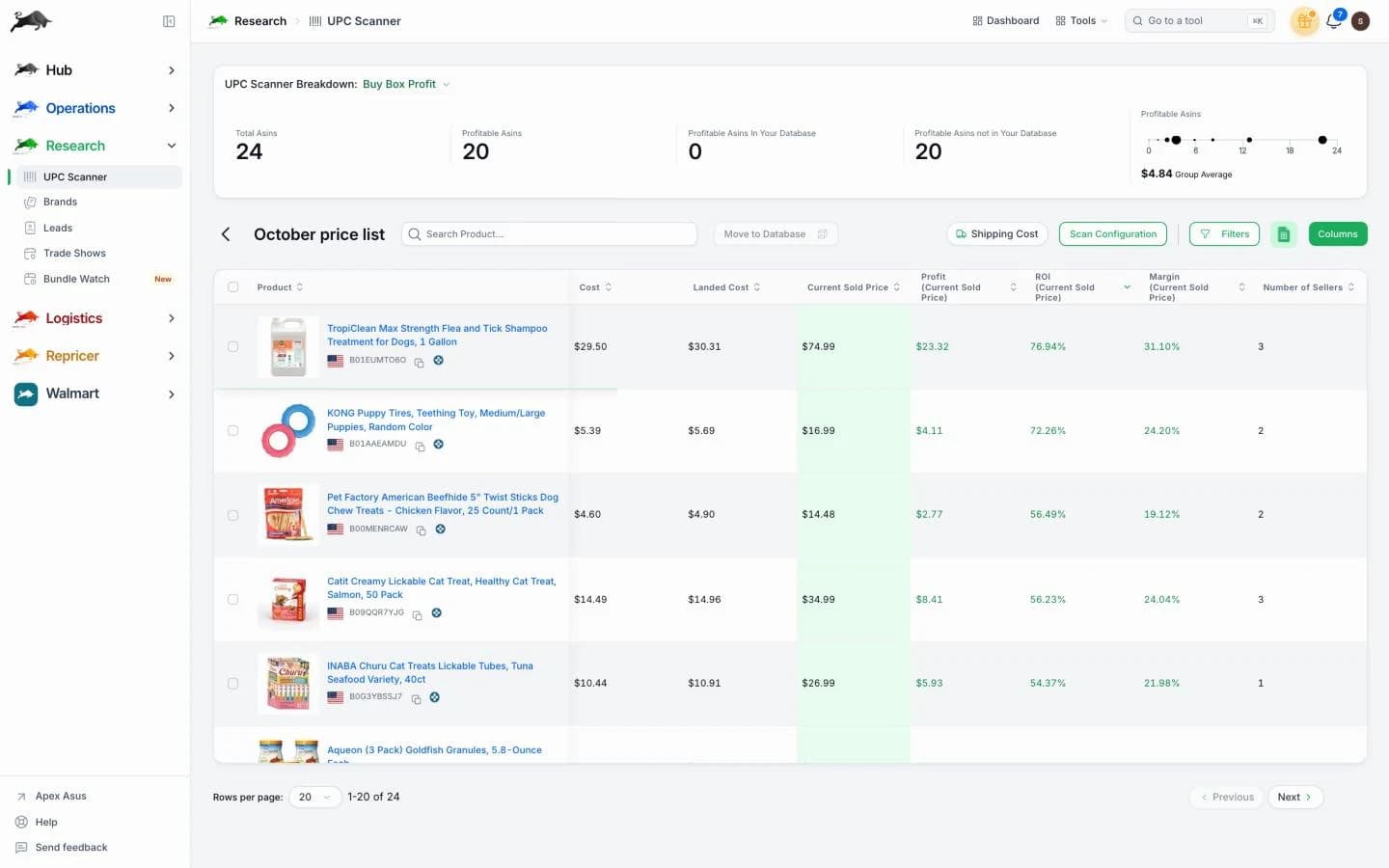1389x868 pixels.
Task: Open Brands in Research menu
Action: (x=60, y=203)
